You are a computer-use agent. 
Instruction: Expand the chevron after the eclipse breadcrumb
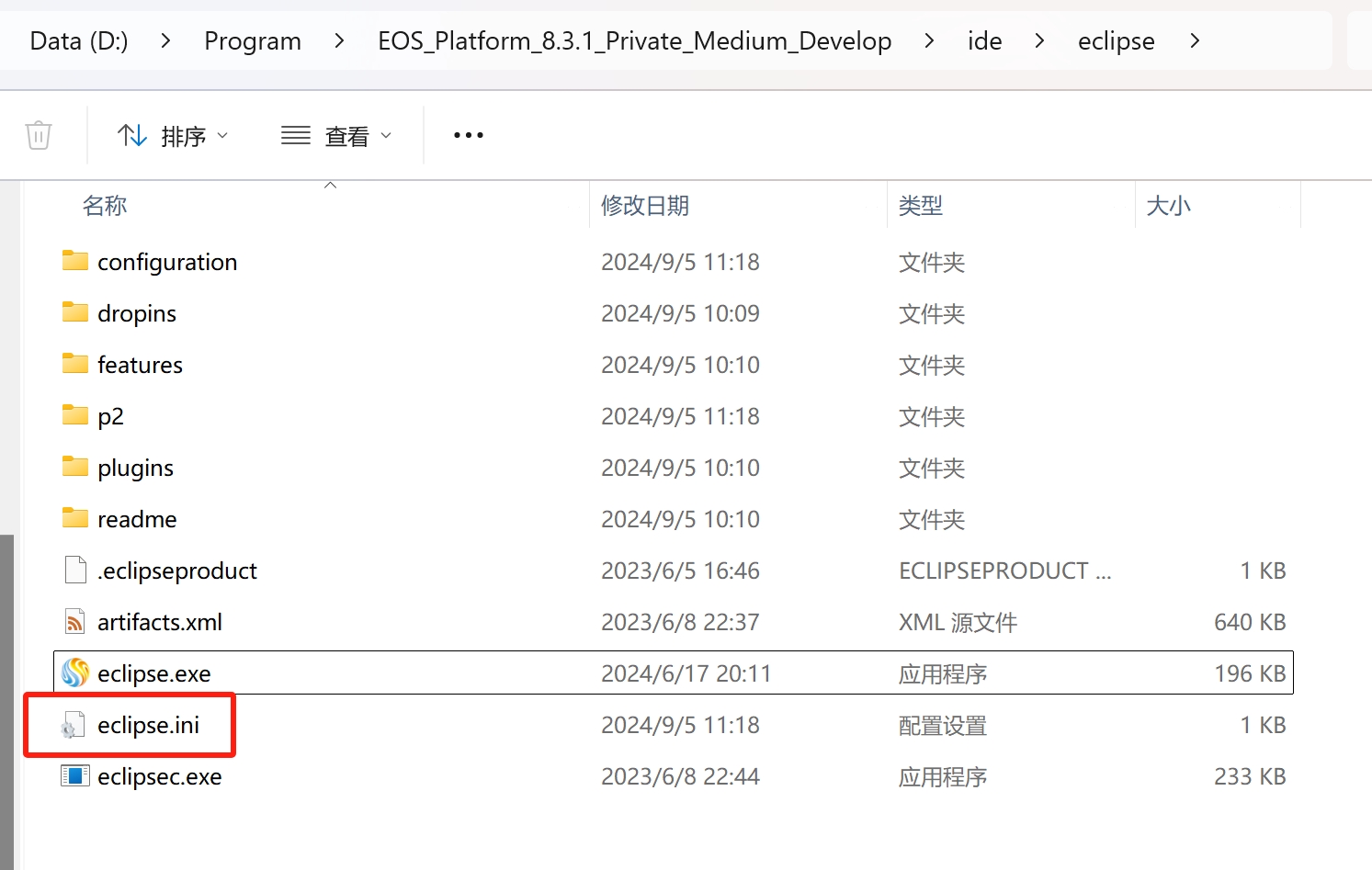pyautogui.click(x=1195, y=40)
